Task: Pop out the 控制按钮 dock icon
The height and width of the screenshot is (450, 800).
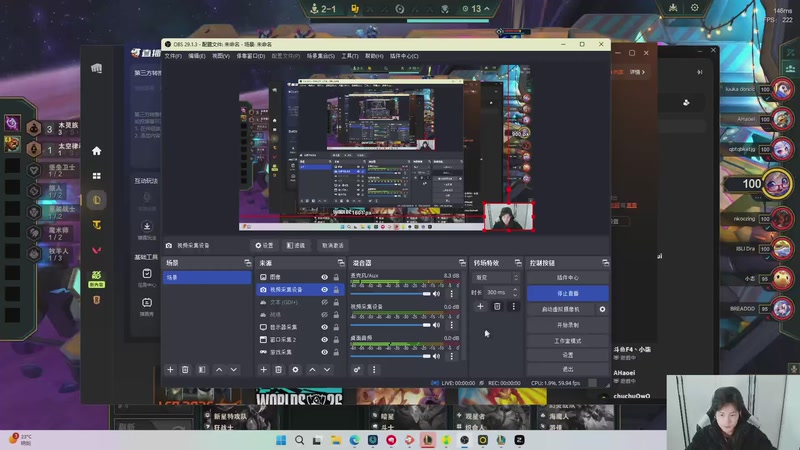Action: point(605,263)
